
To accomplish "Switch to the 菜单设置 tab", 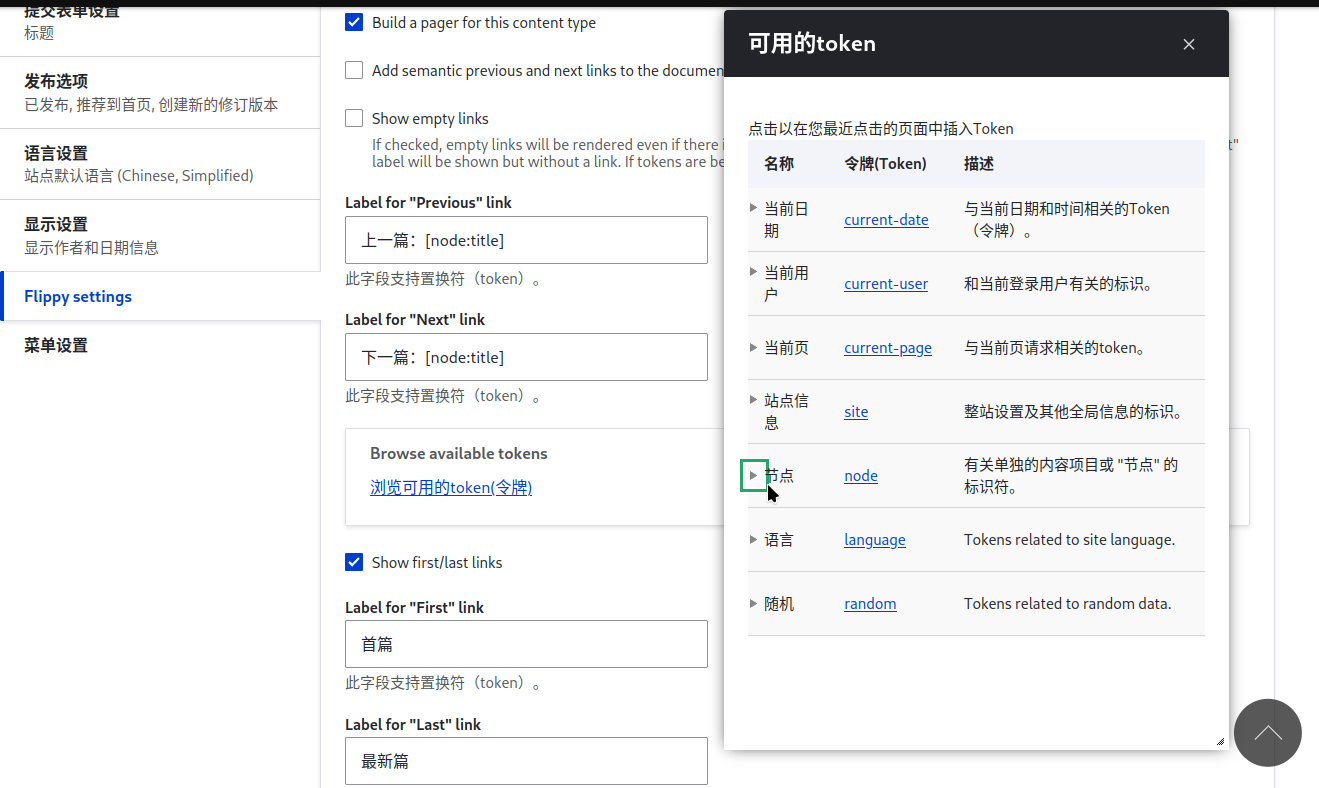I will [160, 345].
